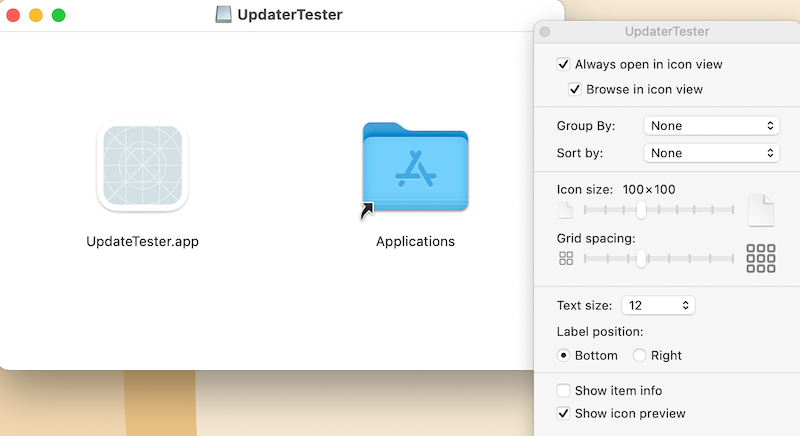Select Bottom label position radio button
Image resolution: width=800 pixels, height=436 pixels.
click(x=563, y=355)
